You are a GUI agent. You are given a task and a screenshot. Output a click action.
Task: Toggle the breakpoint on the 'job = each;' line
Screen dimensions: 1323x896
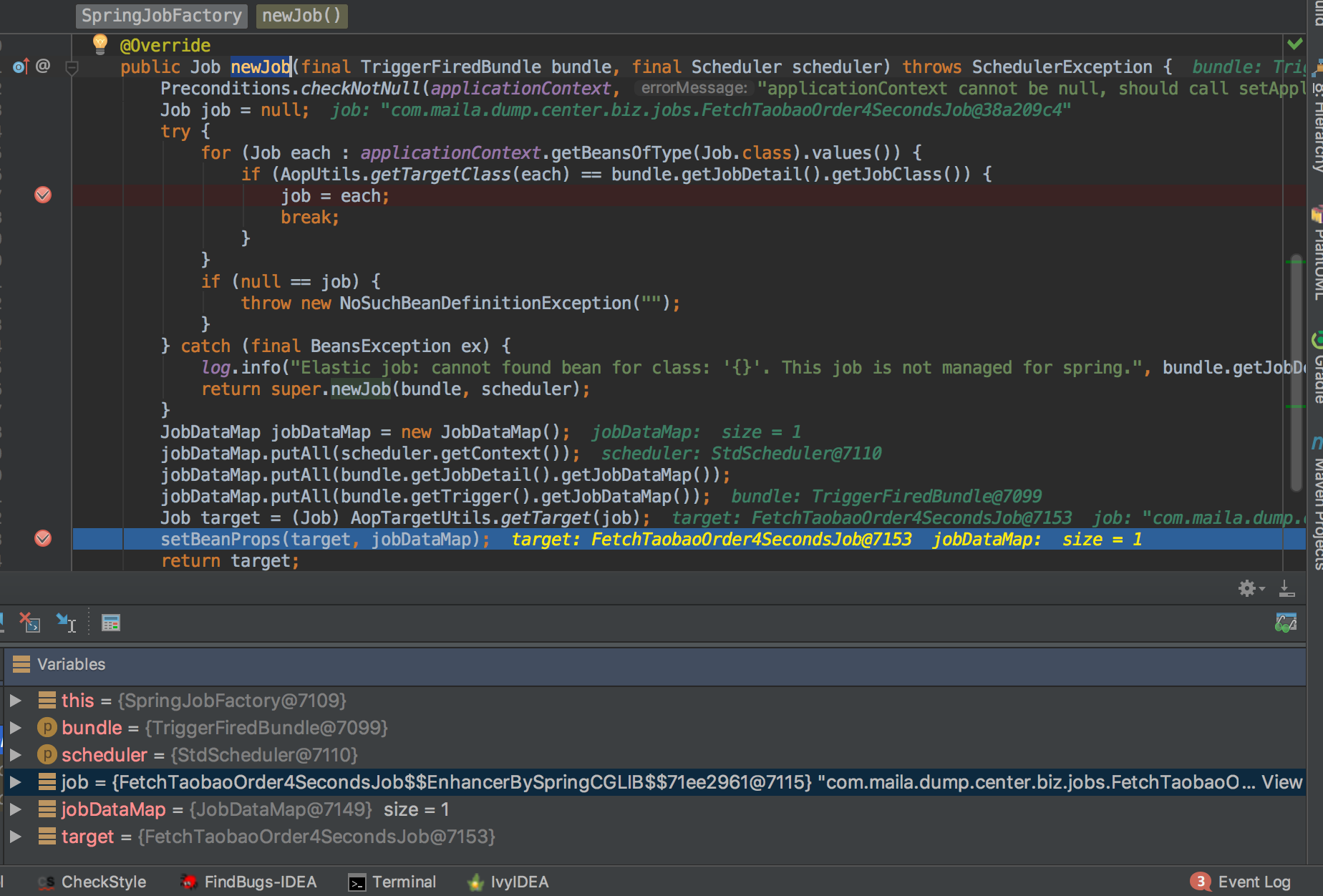[x=43, y=195]
